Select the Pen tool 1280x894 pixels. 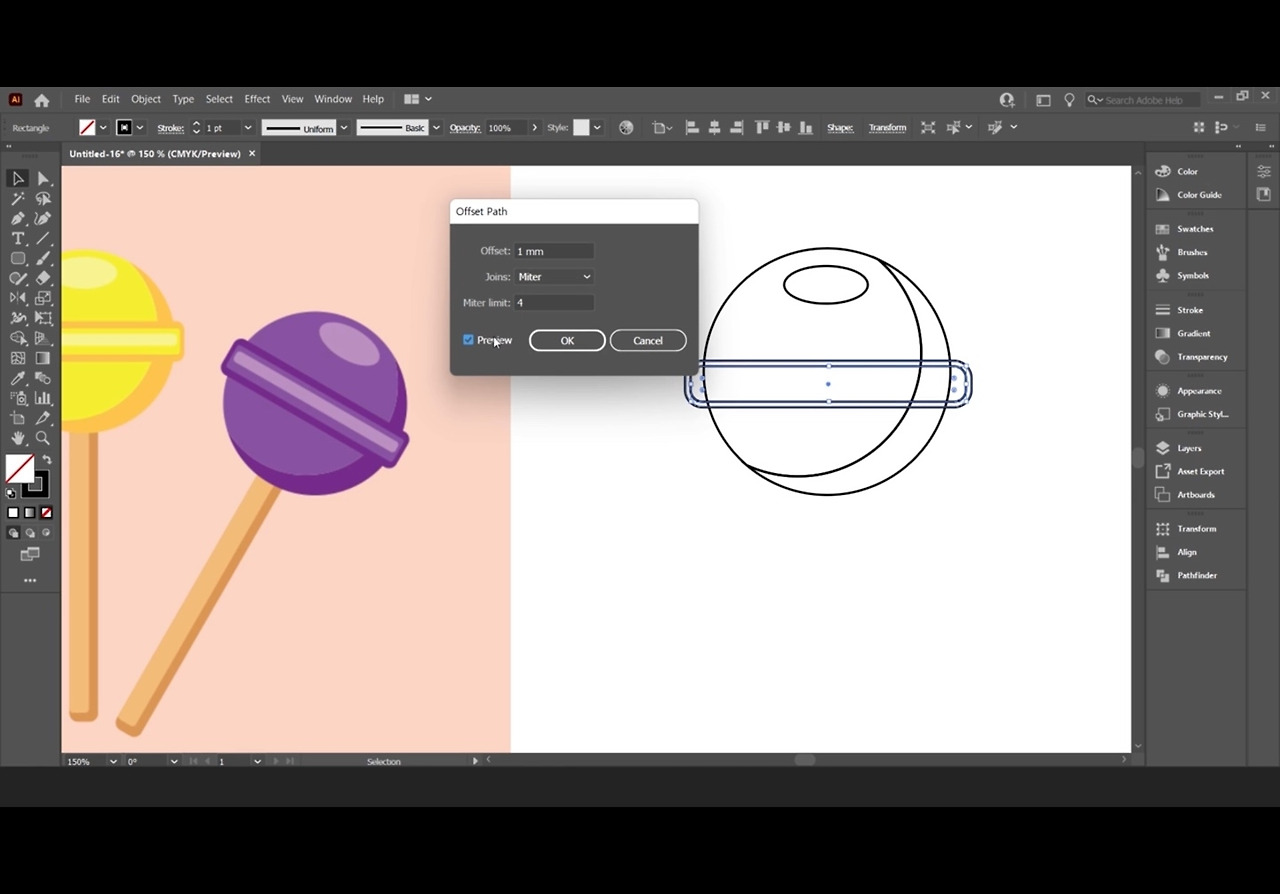[x=18, y=218]
